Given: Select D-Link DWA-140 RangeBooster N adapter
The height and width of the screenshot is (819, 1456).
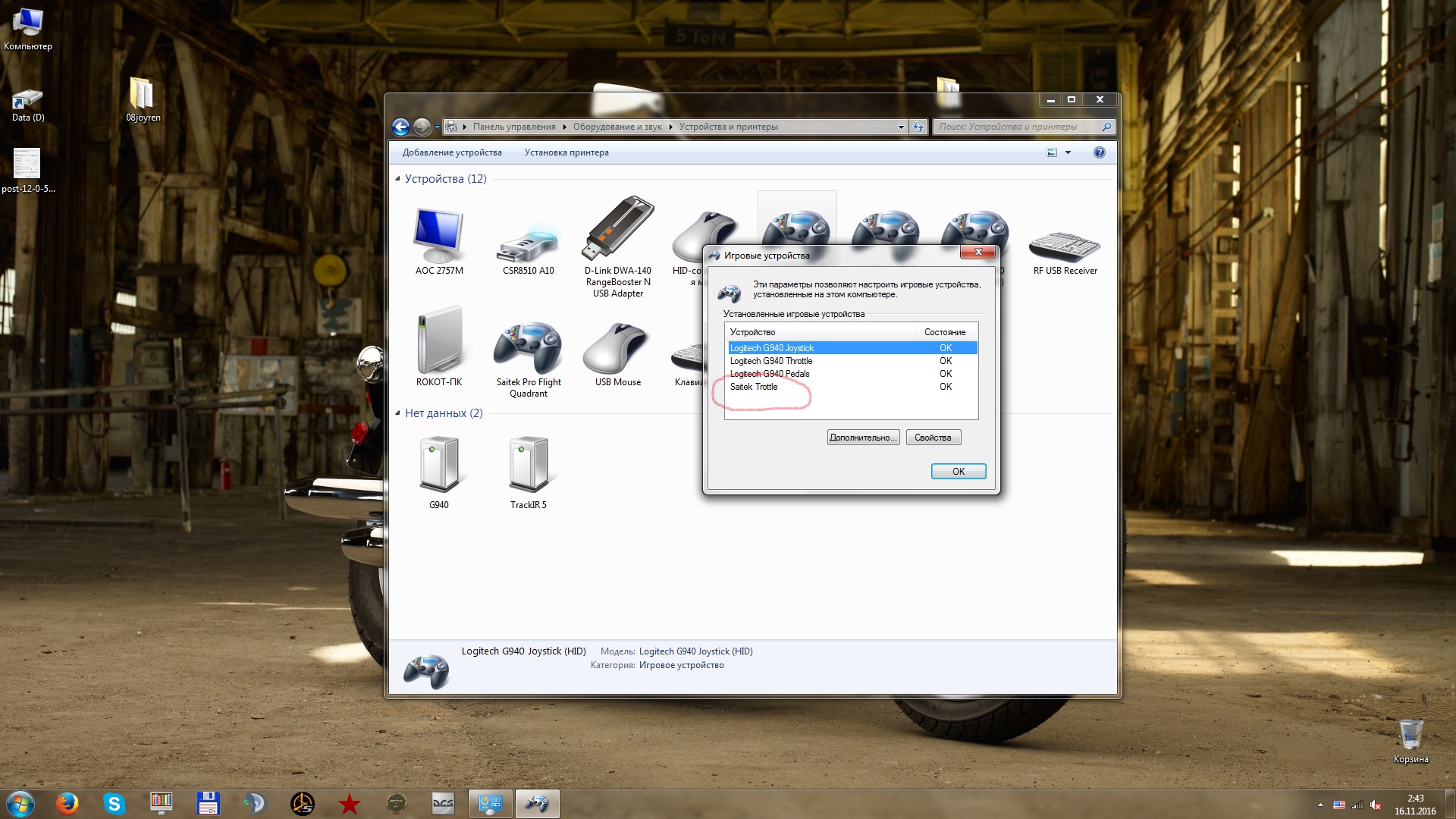Looking at the screenshot, I should 618,246.
